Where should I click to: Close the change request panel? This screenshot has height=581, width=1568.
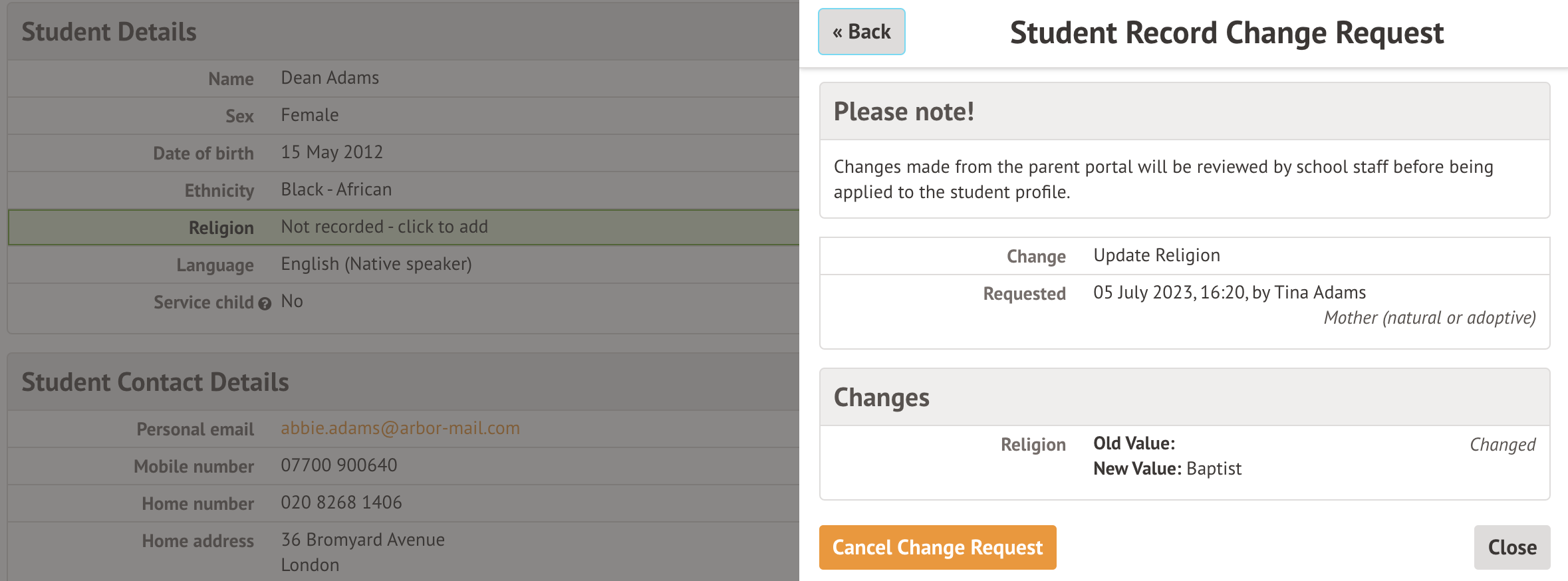point(1511,547)
